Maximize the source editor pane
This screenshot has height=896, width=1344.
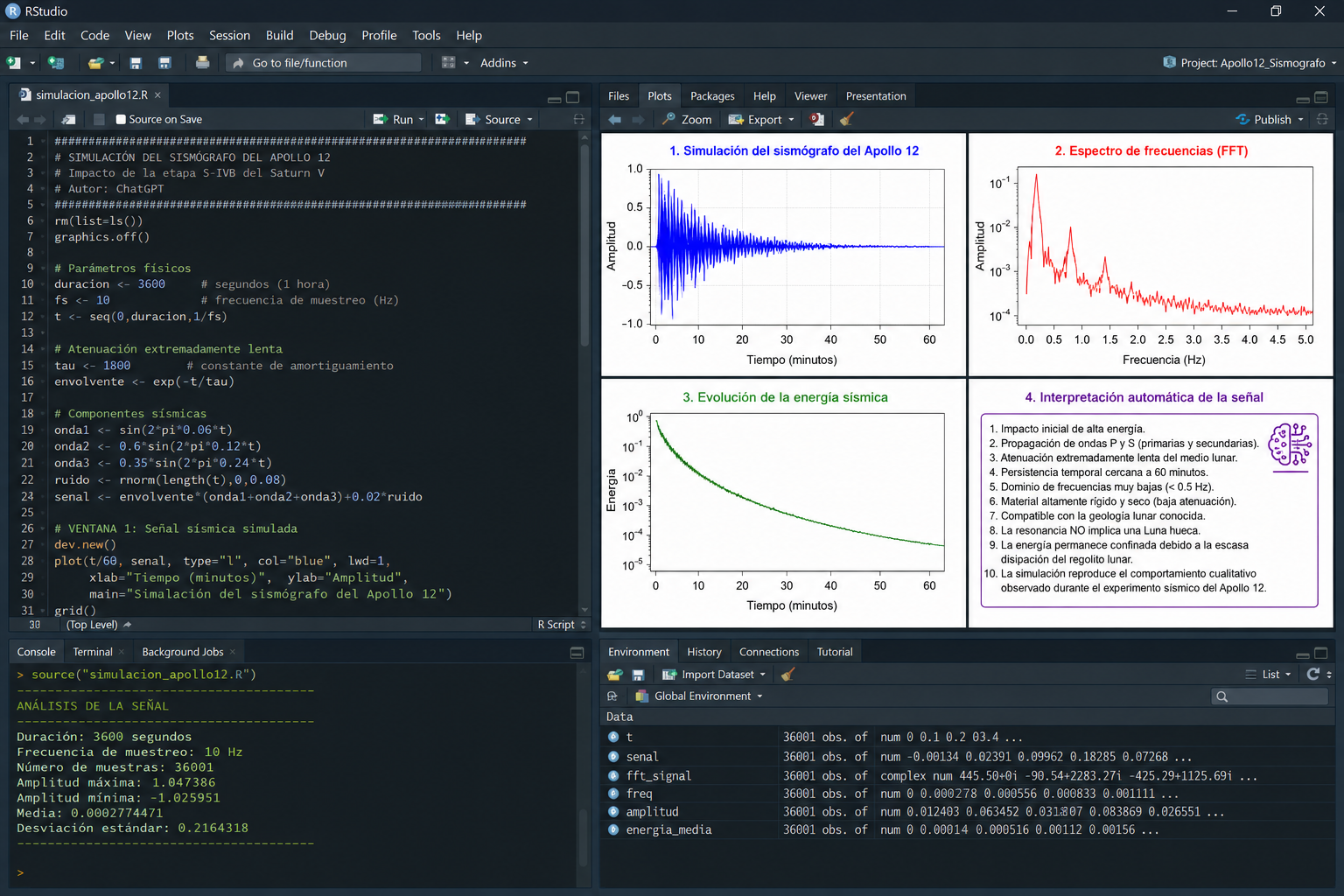(573, 97)
